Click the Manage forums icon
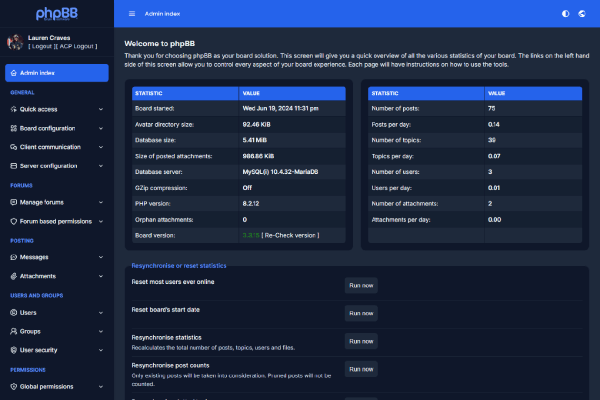 click(14, 202)
